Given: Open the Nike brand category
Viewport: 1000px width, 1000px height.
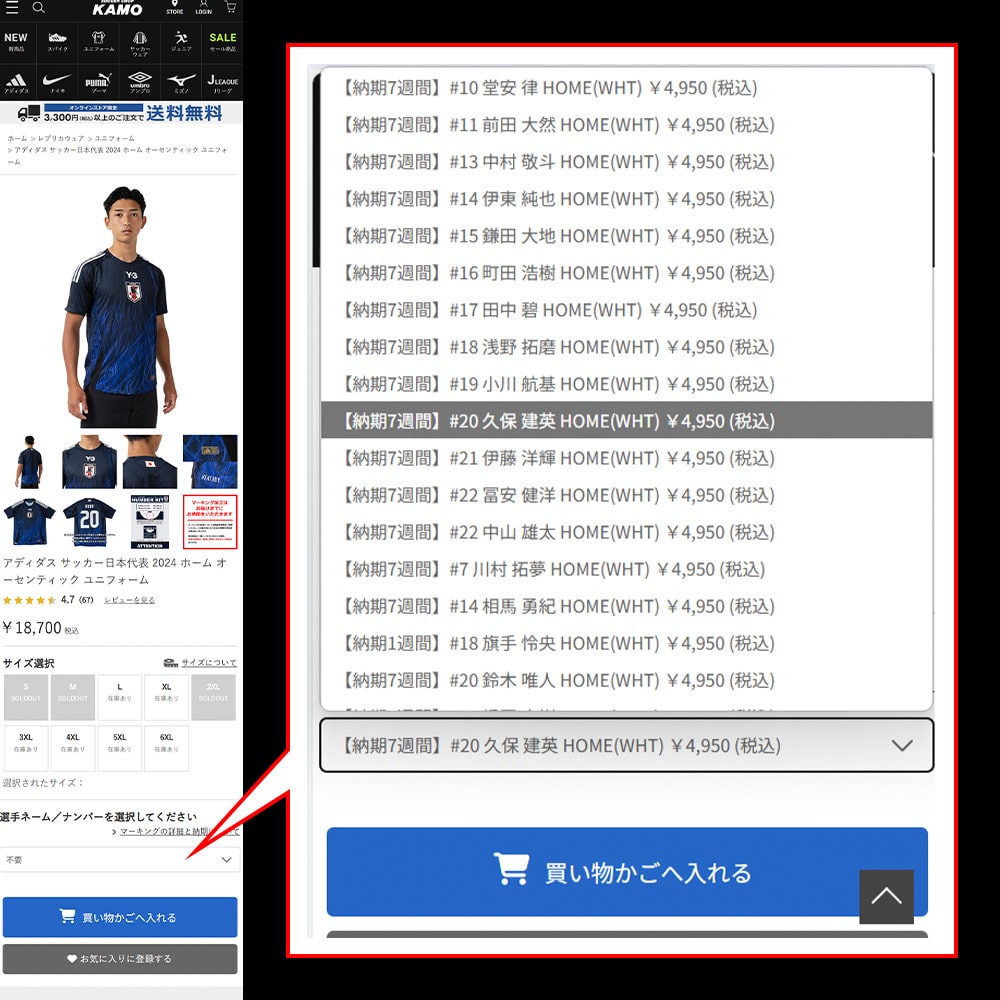Looking at the screenshot, I should [57, 82].
